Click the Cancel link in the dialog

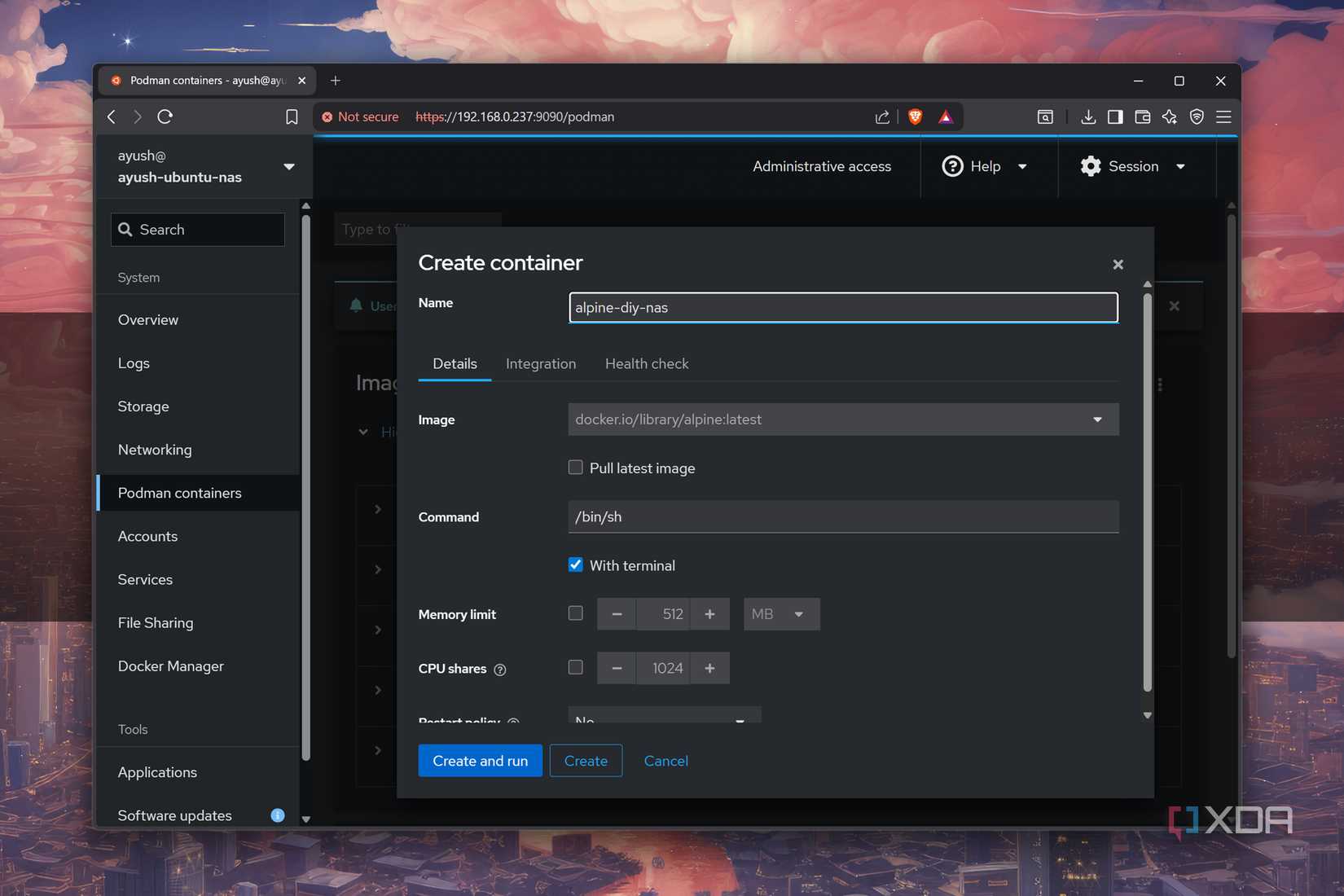pyautogui.click(x=666, y=760)
